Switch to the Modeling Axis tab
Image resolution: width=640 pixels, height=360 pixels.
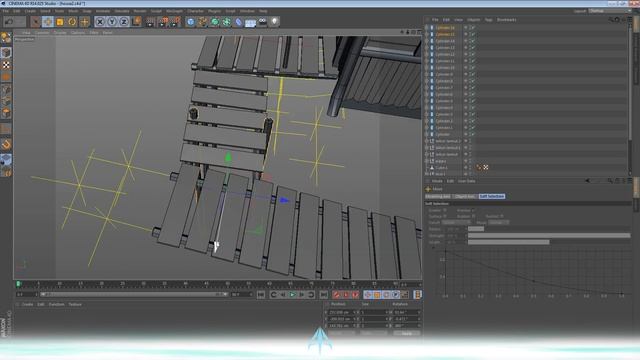(438, 196)
